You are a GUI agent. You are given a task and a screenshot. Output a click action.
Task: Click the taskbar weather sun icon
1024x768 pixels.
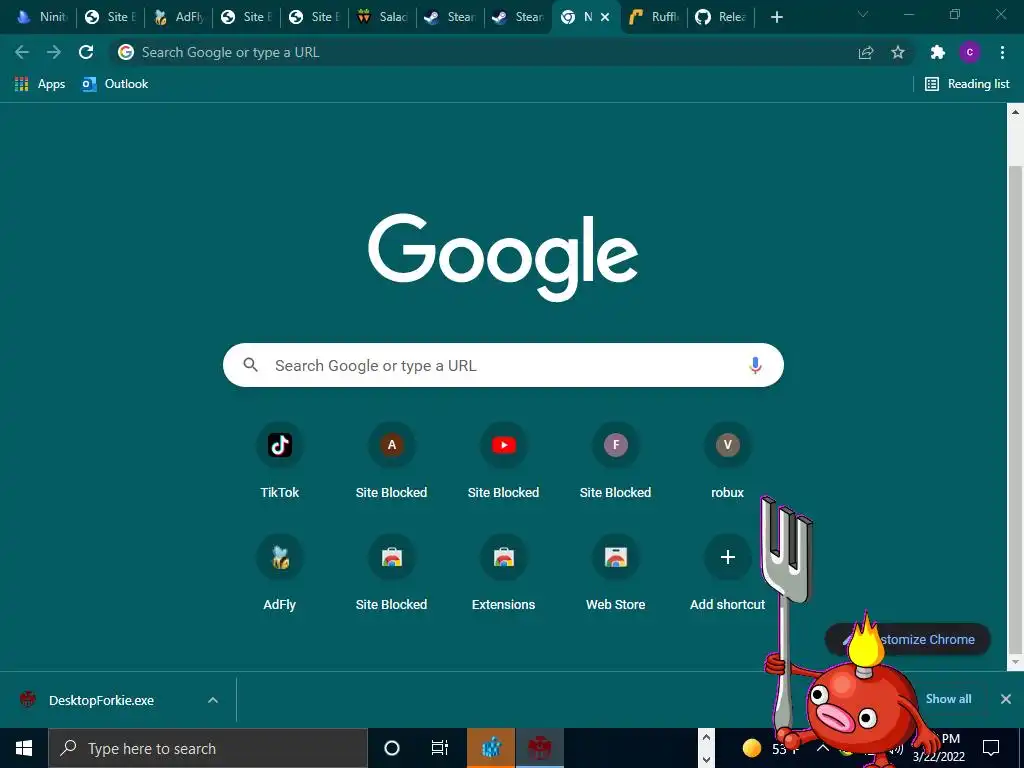tap(752, 748)
